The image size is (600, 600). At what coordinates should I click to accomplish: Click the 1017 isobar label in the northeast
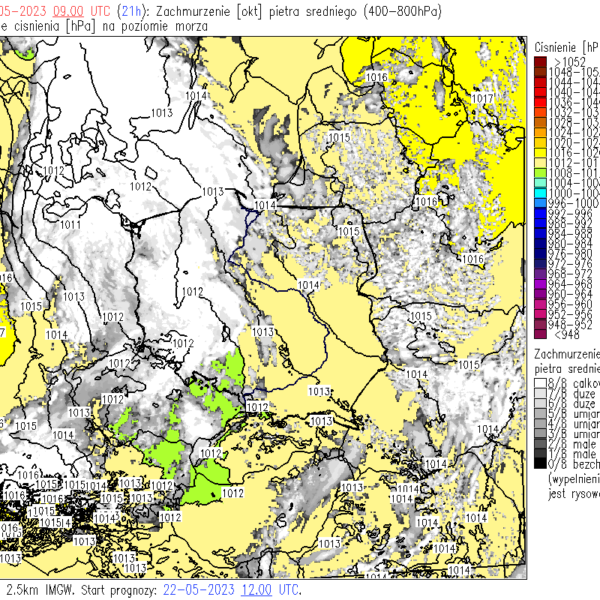482,98
